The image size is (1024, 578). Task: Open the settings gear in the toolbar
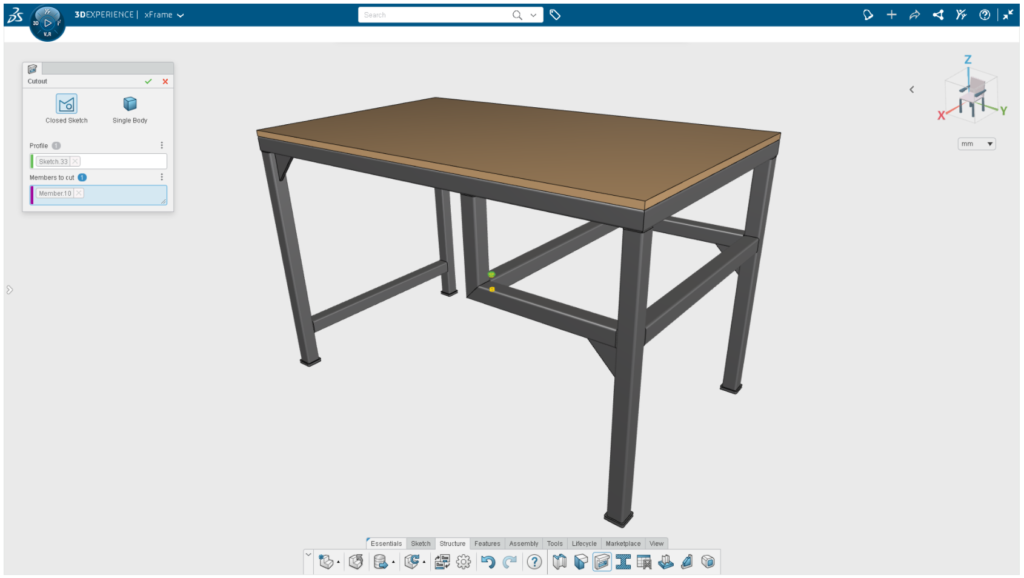pos(463,562)
